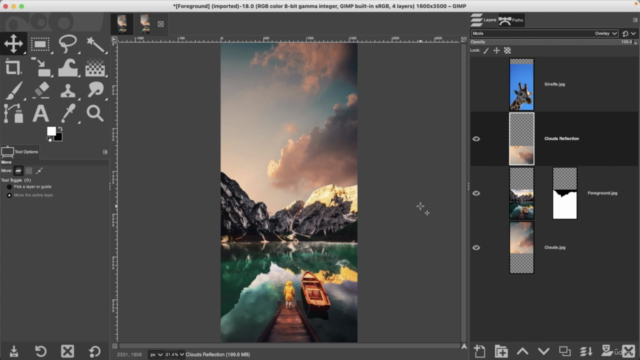Select the Text tool
The image size is (640, 360).
40,113
